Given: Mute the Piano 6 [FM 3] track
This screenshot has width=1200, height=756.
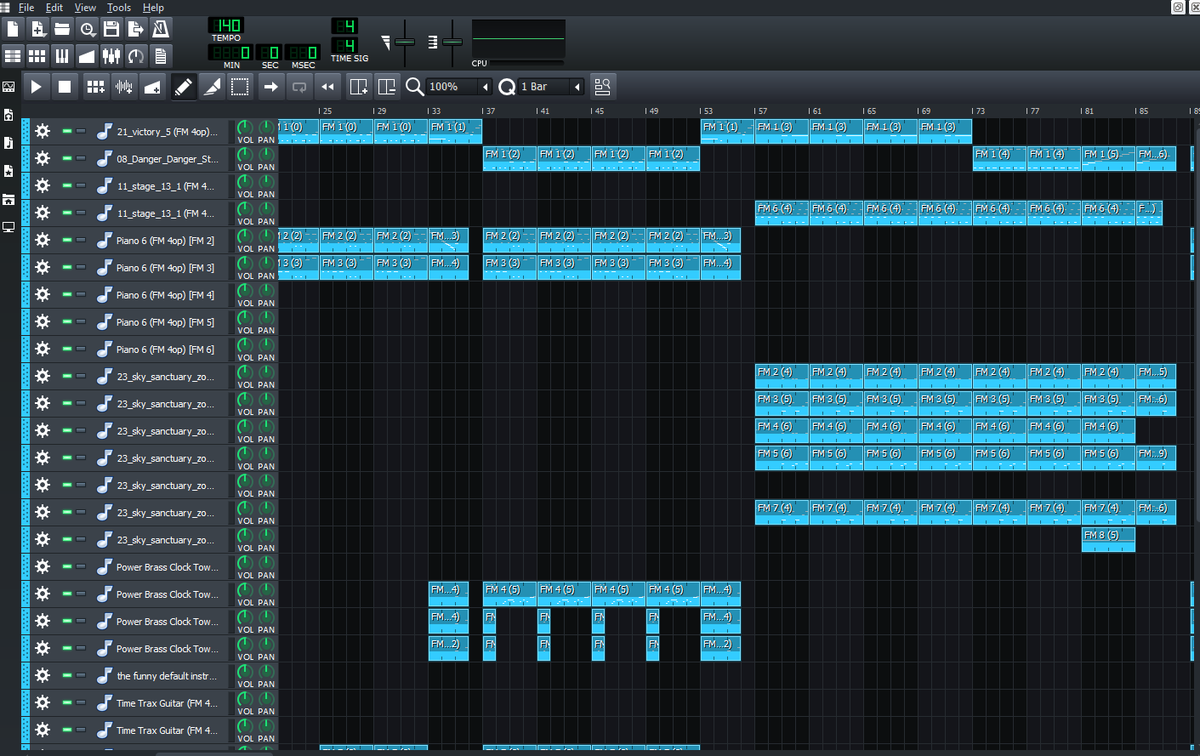Looking at the screenshot, I should 67,267.
